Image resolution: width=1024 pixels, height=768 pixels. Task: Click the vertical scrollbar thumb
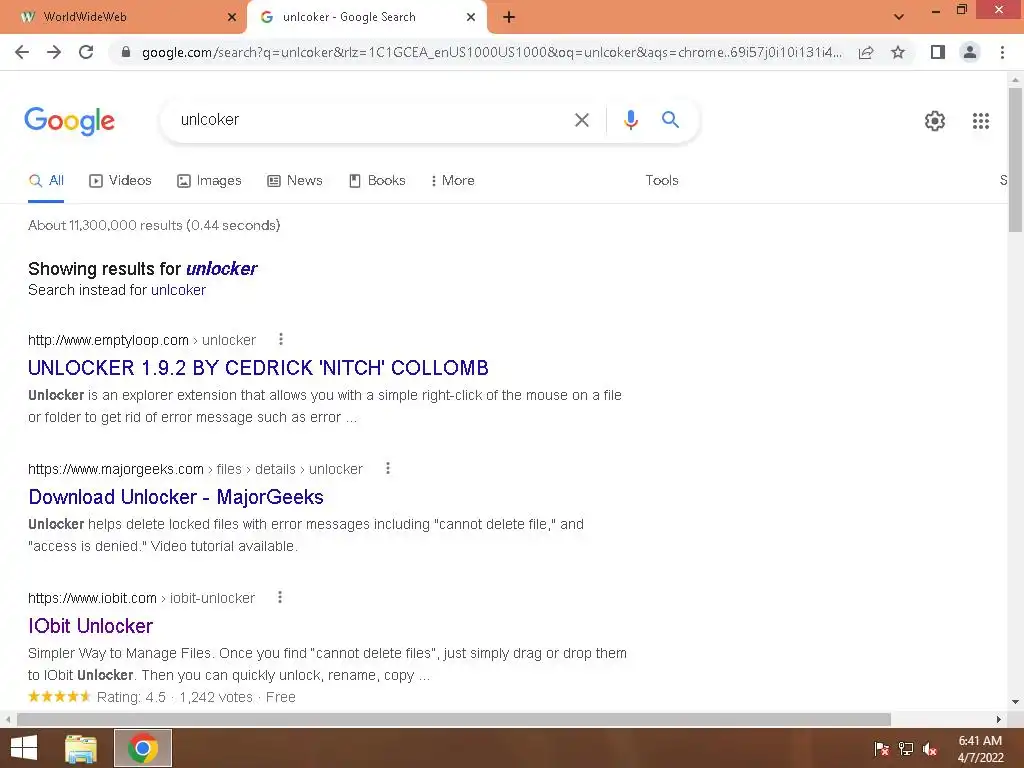1015,160
